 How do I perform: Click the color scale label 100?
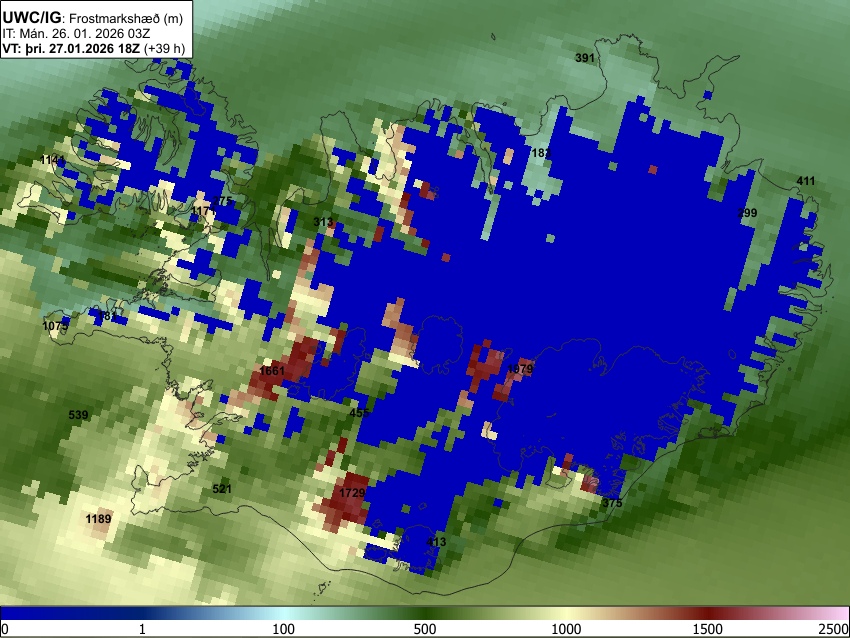pyautogui.click(x=284, y=629)
